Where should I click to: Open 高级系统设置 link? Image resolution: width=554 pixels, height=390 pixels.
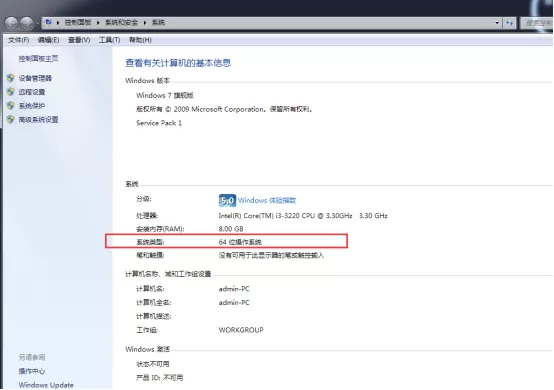[x=39, y=119]
